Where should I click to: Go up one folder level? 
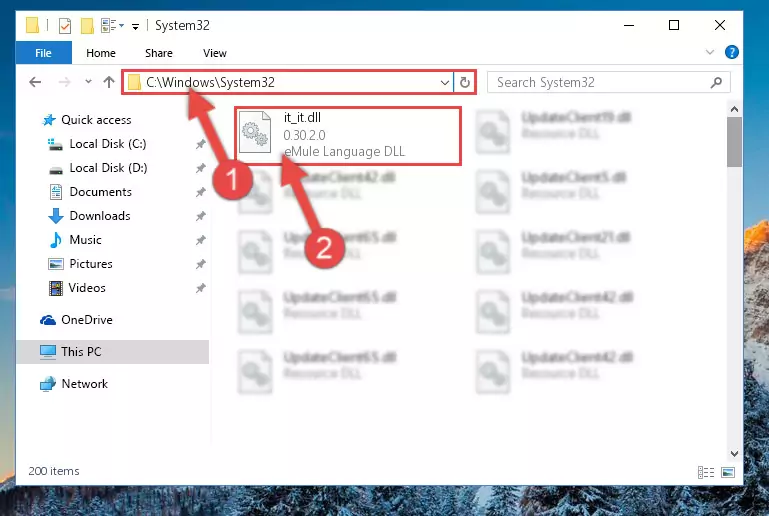[109, 82]
